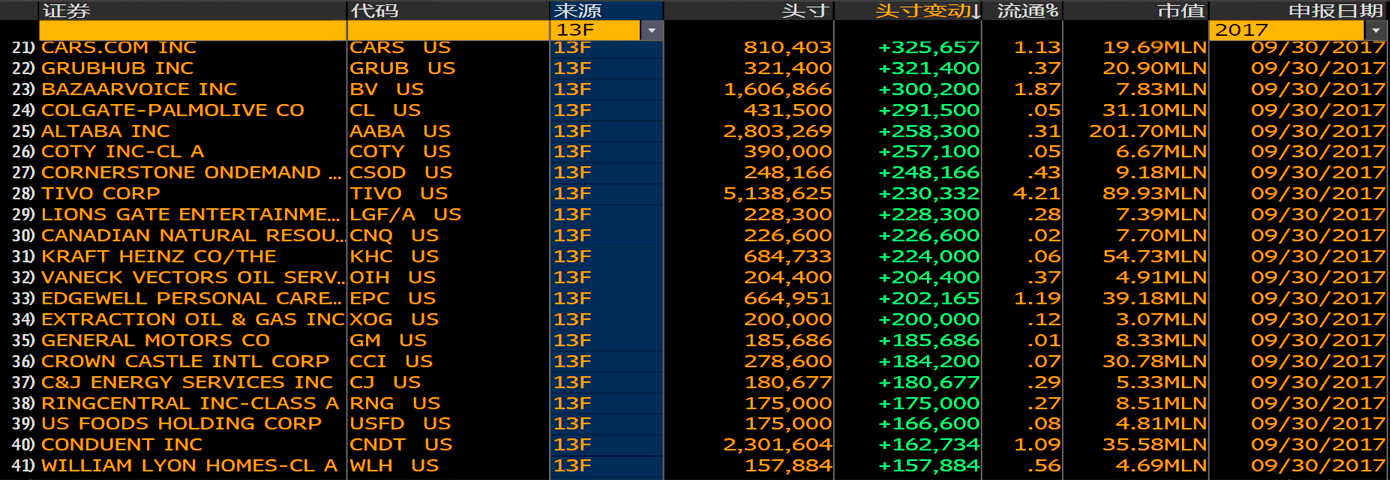Sort by 头寸变动 column header

927,11
